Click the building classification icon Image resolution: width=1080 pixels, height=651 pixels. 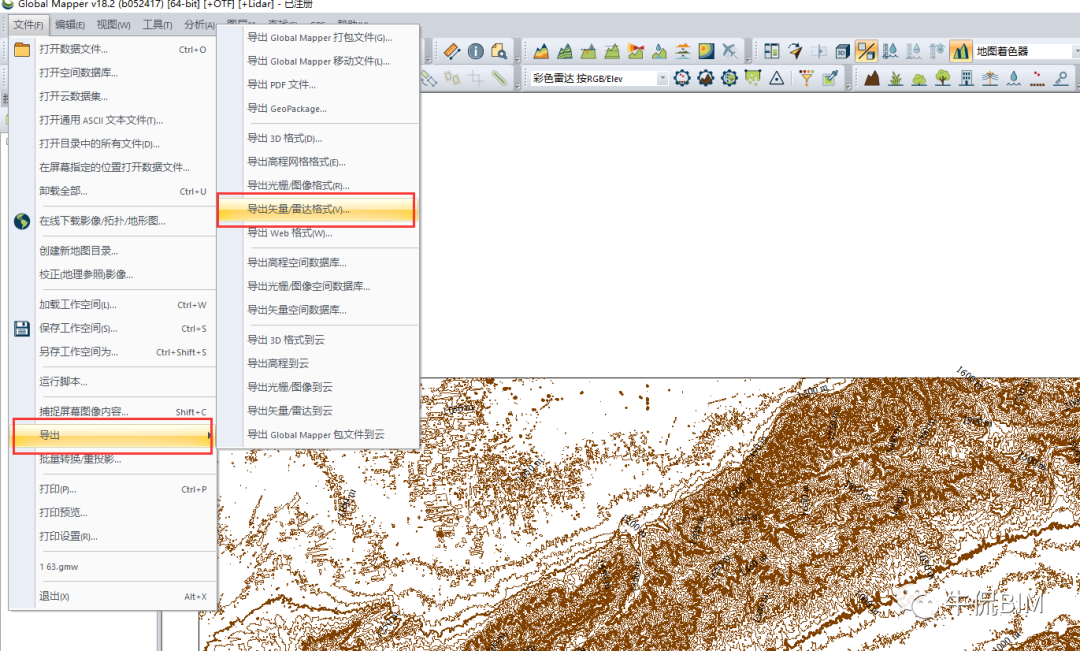point(966,78)
